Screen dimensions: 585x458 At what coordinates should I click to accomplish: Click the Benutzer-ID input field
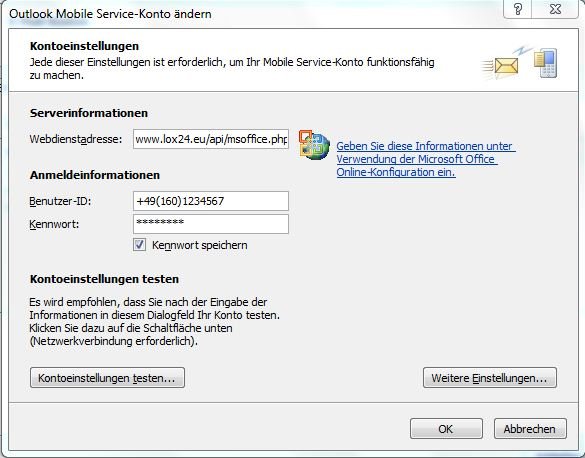tap(211, 201)
